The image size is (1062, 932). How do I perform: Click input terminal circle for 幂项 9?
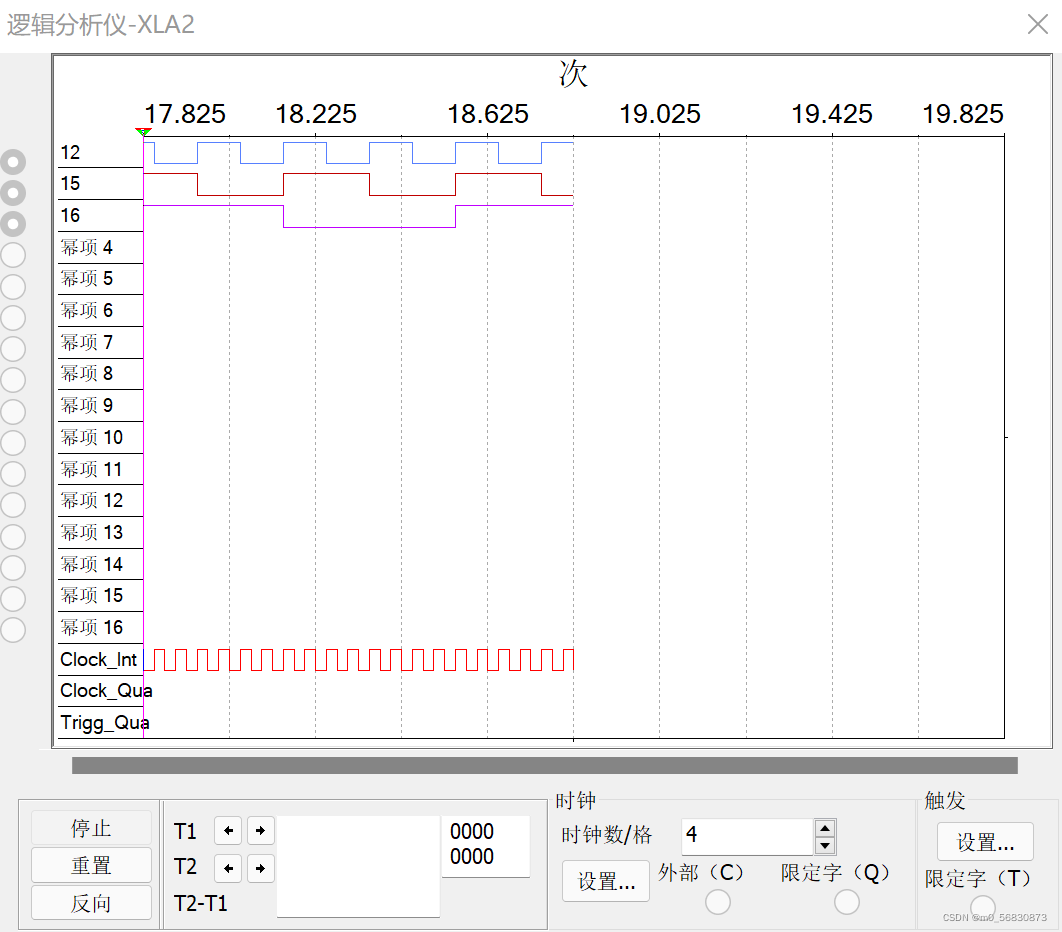point(13,412)
